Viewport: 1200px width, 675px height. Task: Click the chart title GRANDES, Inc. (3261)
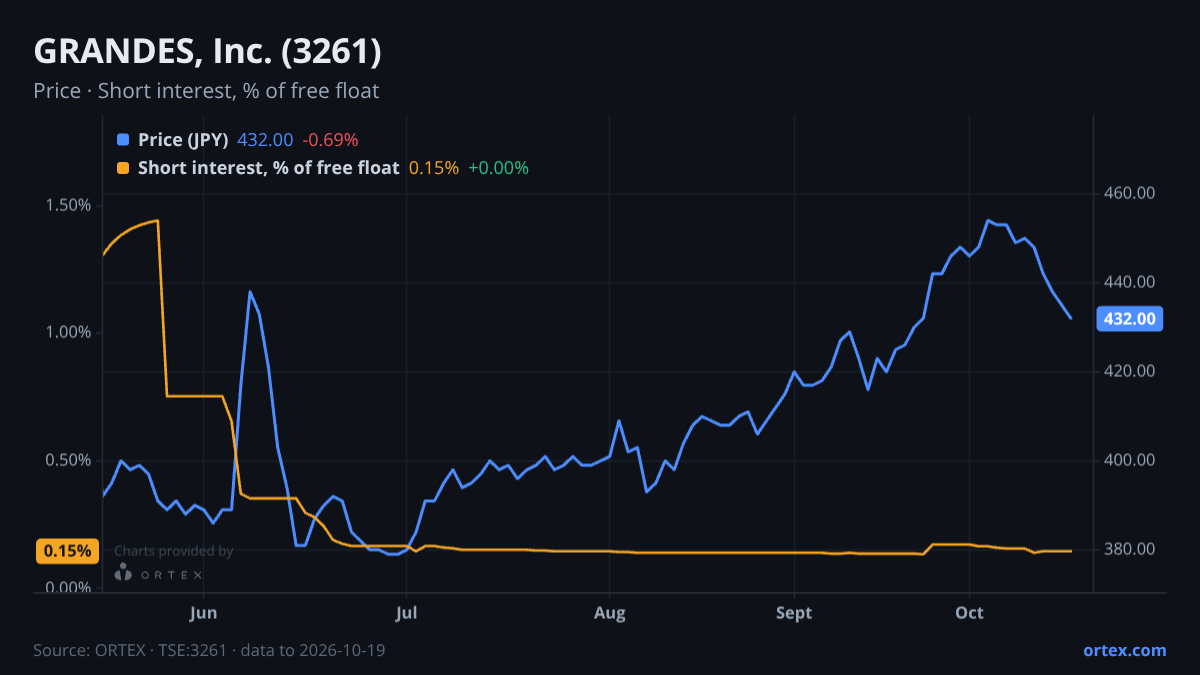(207, 51)
